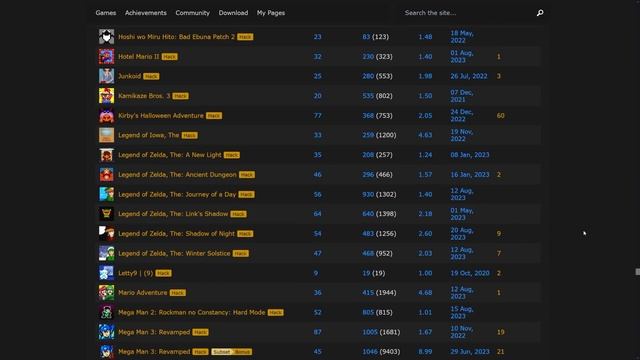Open Zelda: Shadow of Night game icon
The height and width of the screenshot is (360, 640).
107,233
